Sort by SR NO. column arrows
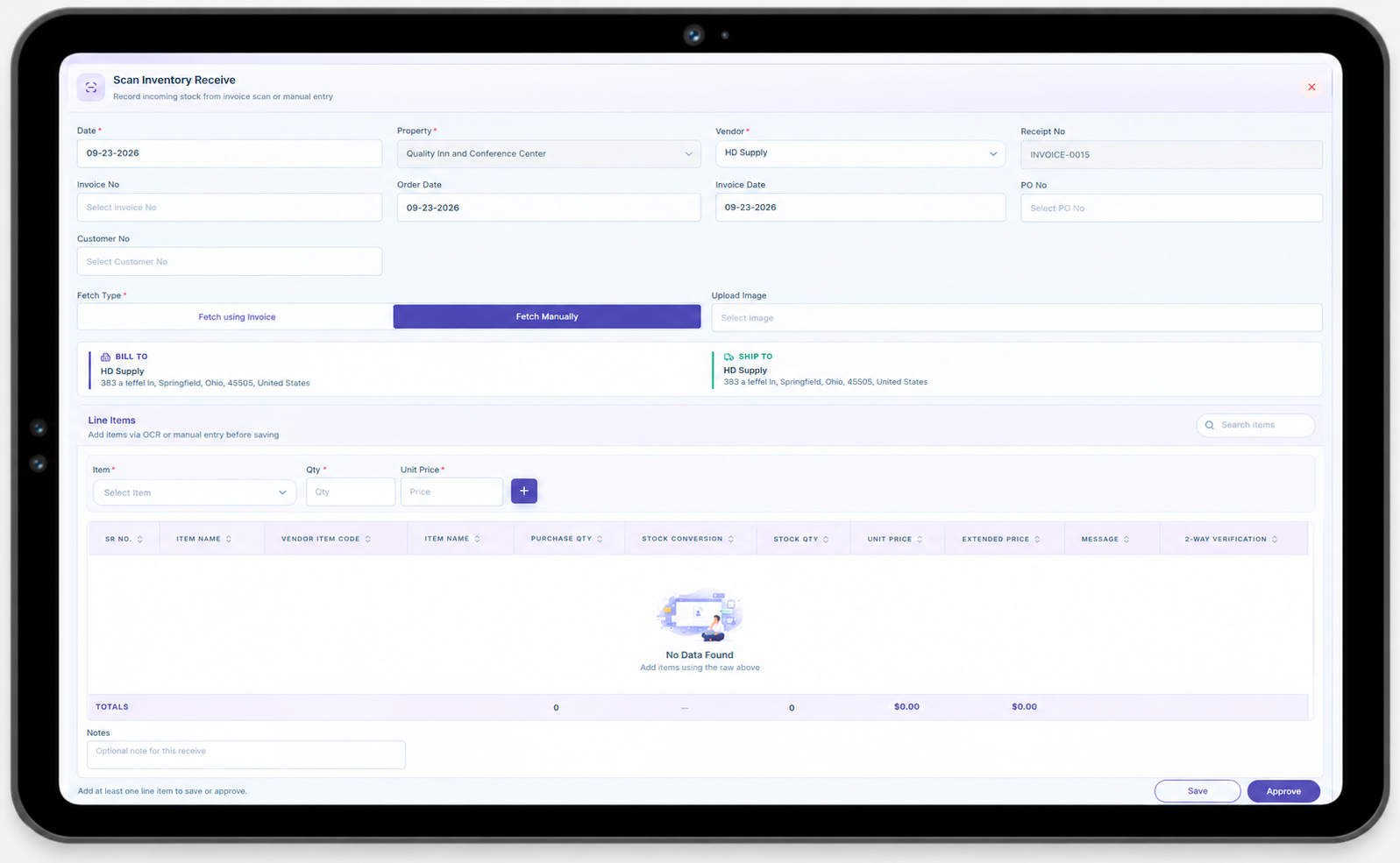Viewport: 1400px width, 863px height. (x=140, y=539)
